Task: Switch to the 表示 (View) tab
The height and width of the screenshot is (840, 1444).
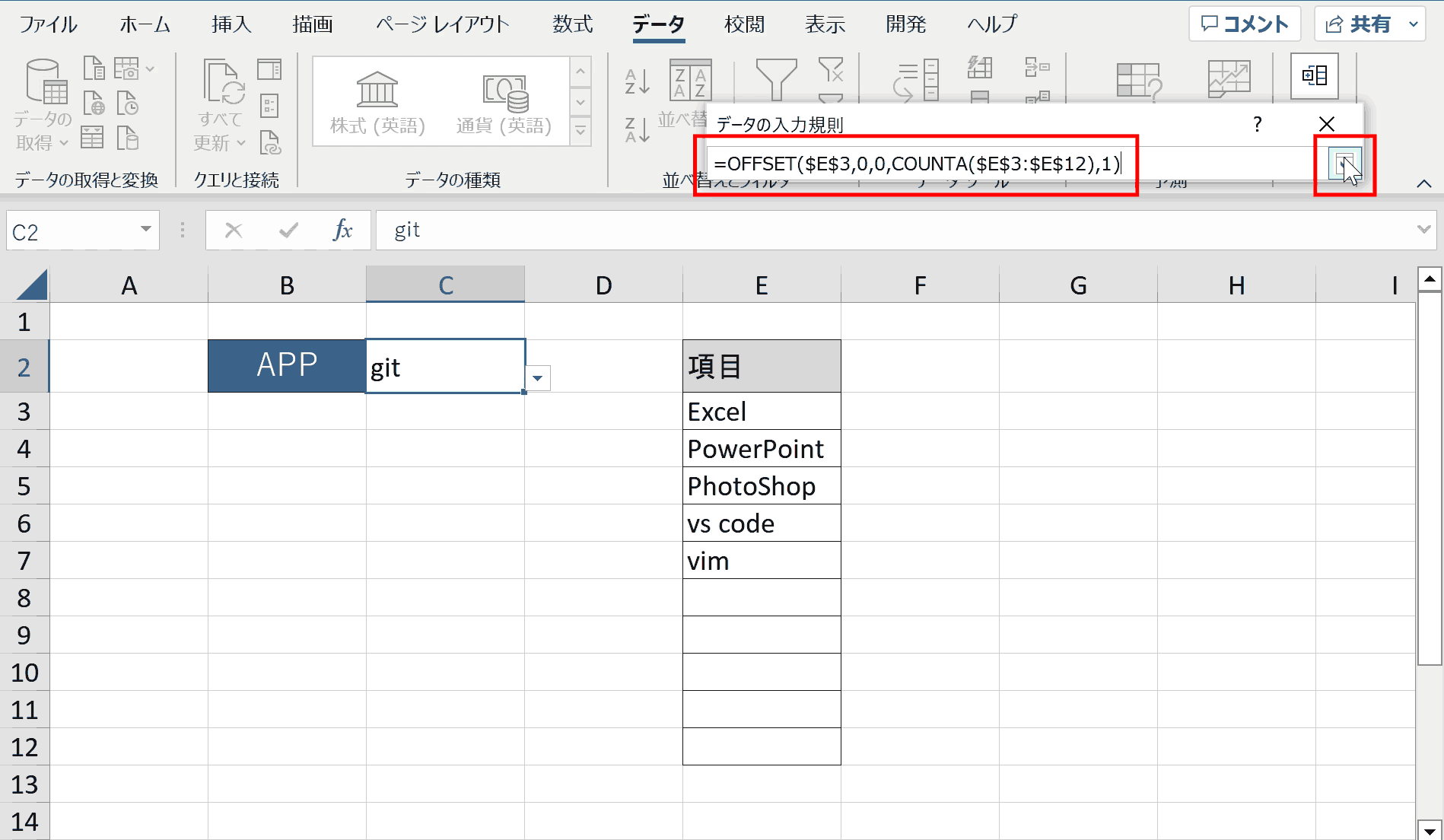Action: pos(825,24)
